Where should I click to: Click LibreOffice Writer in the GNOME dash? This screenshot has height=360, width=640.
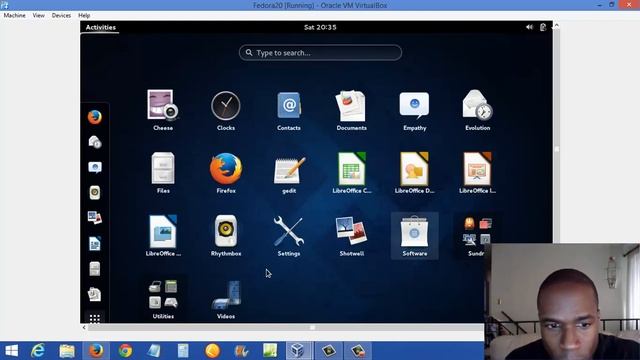(95, 244)
